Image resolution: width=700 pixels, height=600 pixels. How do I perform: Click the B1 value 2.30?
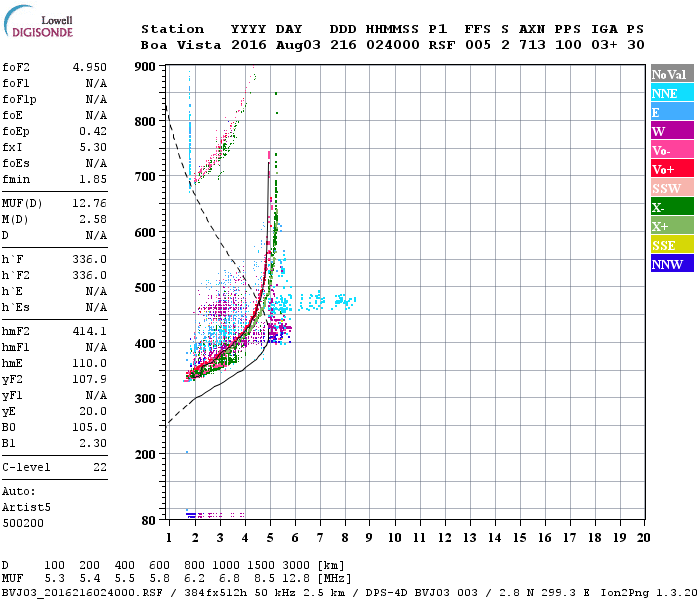tap(93, 443)
